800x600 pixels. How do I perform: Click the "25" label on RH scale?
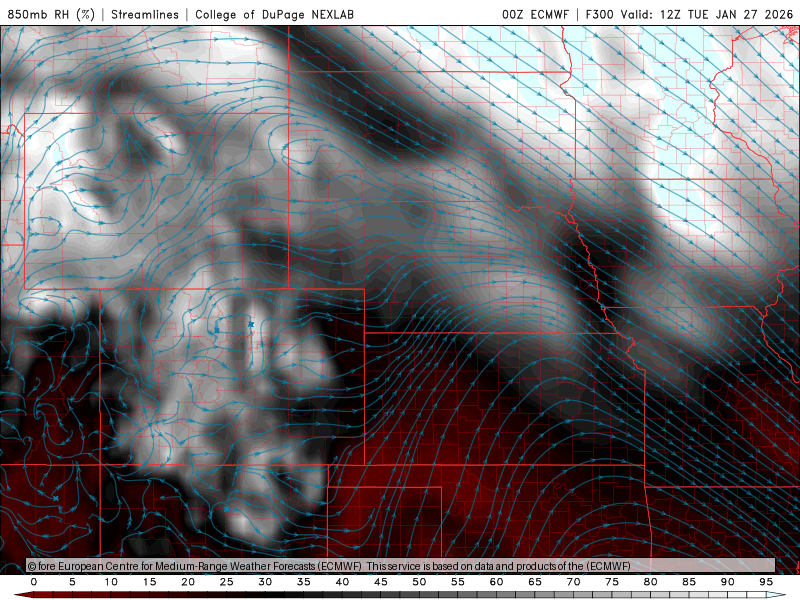tap(226, 582)
